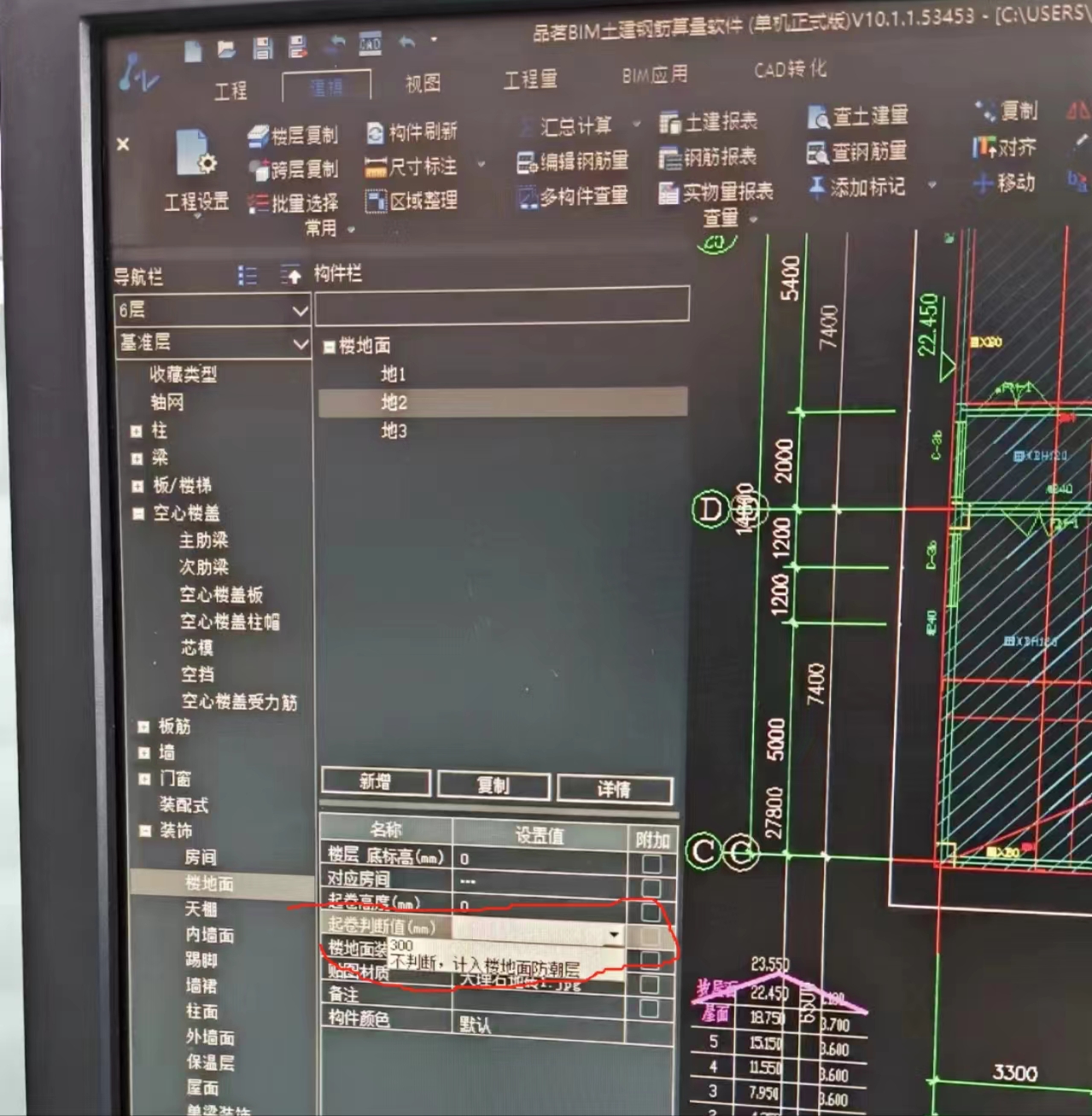Click the component search field under 构件栏
1092x1116 pixels.
tap(502, 307)
